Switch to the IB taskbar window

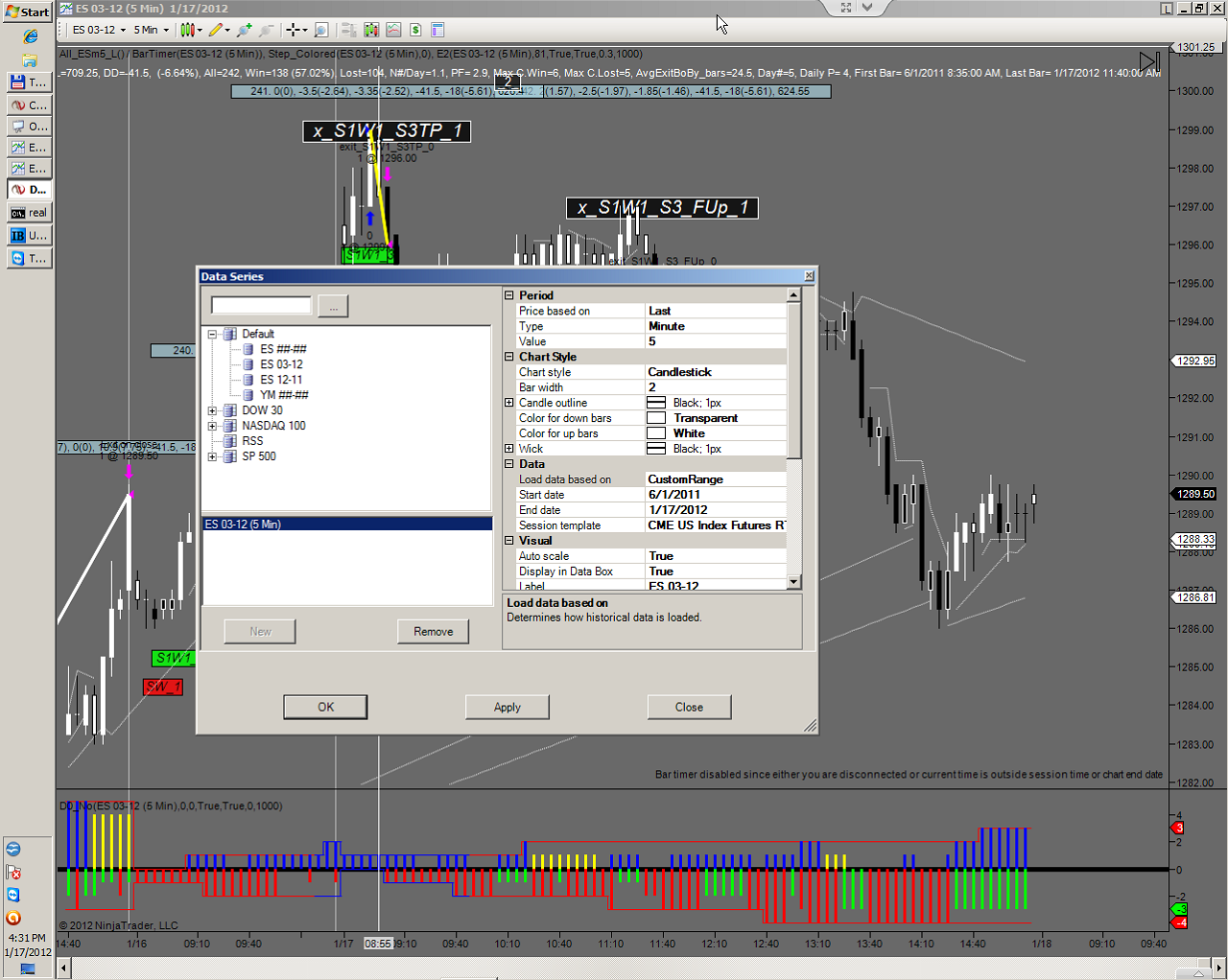coord(29,235)
